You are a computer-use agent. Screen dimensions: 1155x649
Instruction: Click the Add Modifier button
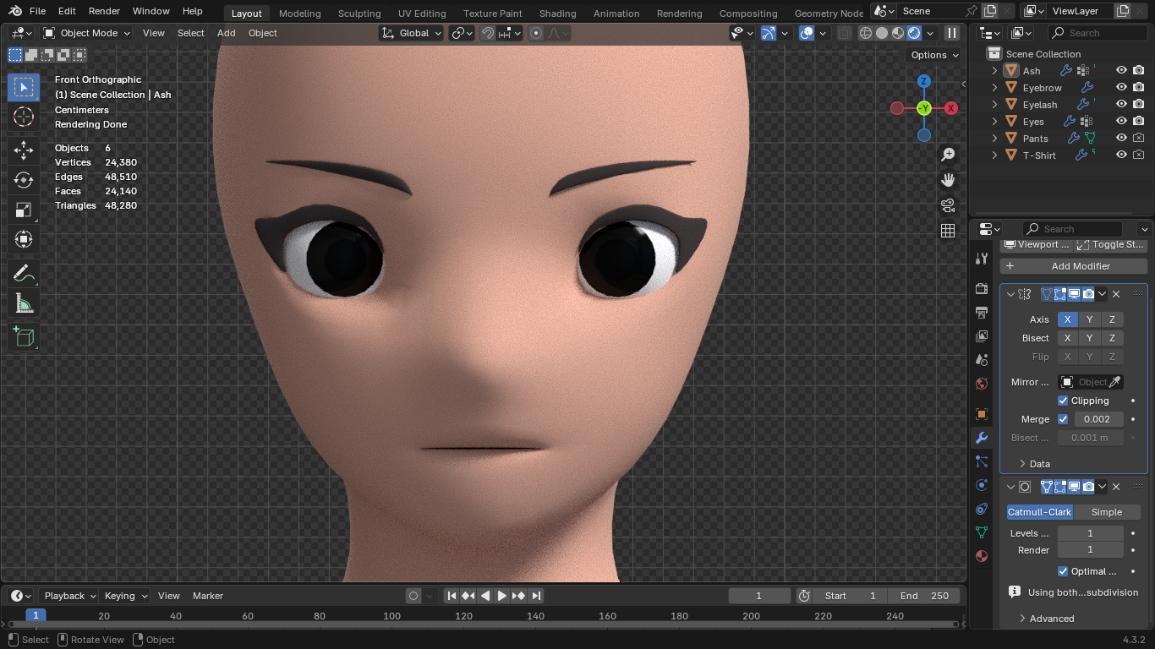point(1073,266)
